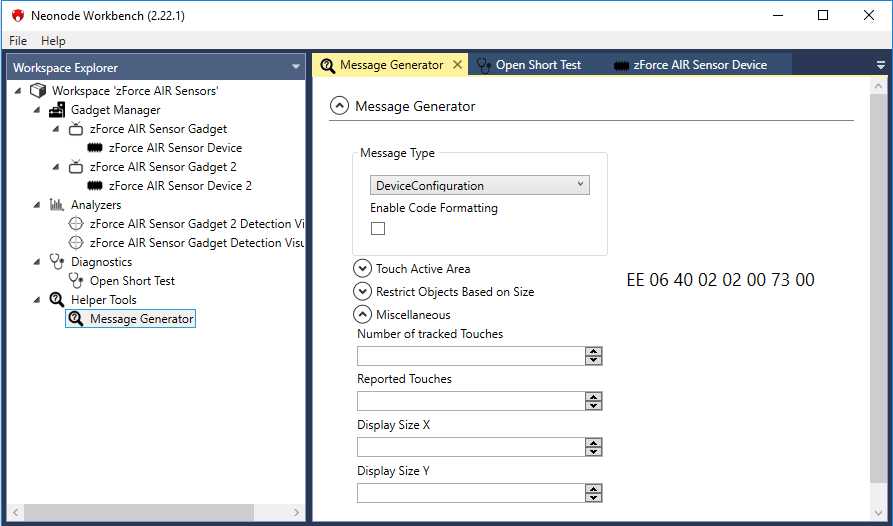Open the File menu
Screen dimensions: 893x526
tap(18, 41)
